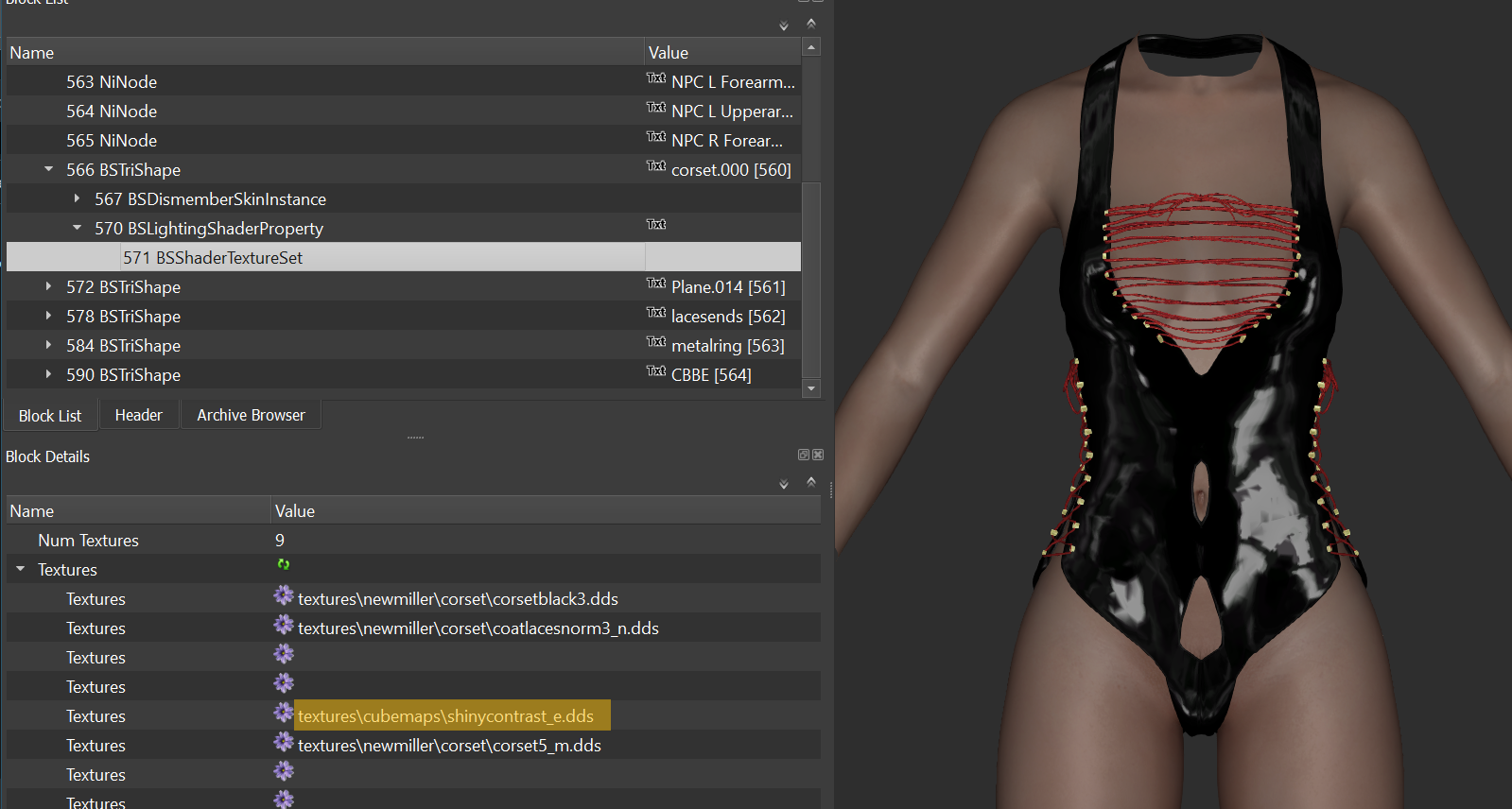The image size is (1512, 809).
Task: Expand all rows in Block Details
Action: (x=784, y=484)
